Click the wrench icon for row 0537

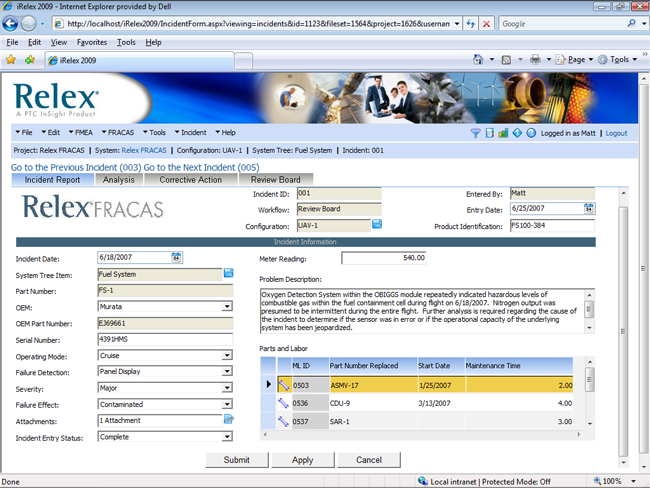tap(284, 422)
